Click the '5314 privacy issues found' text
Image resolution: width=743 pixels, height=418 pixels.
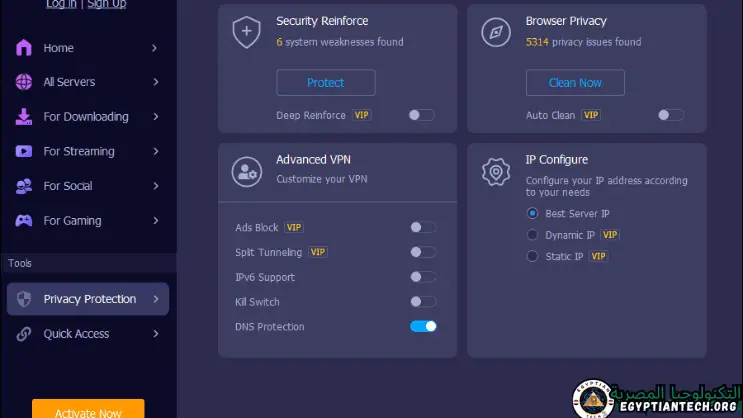pyautogui.click(x=583, y=42)
